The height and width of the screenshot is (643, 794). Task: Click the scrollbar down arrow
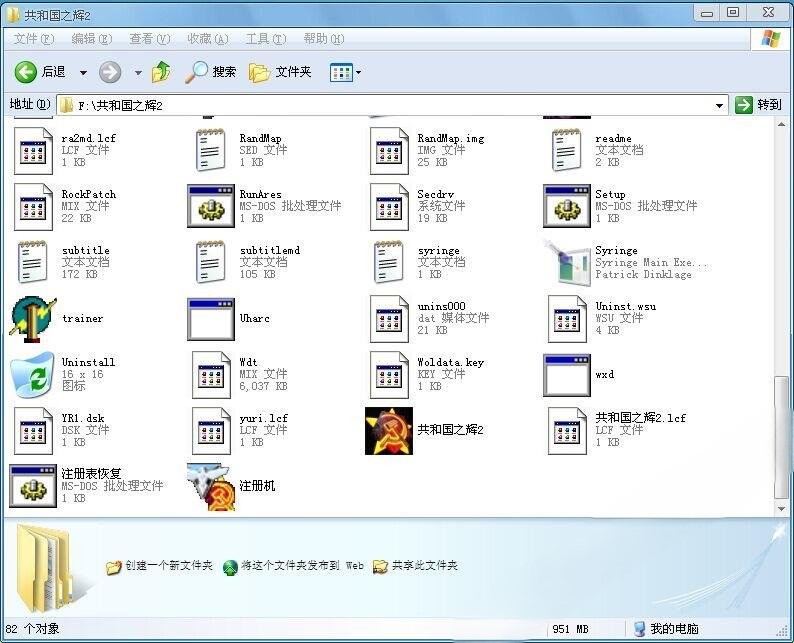pyautogui.click(x=781, y=509)
